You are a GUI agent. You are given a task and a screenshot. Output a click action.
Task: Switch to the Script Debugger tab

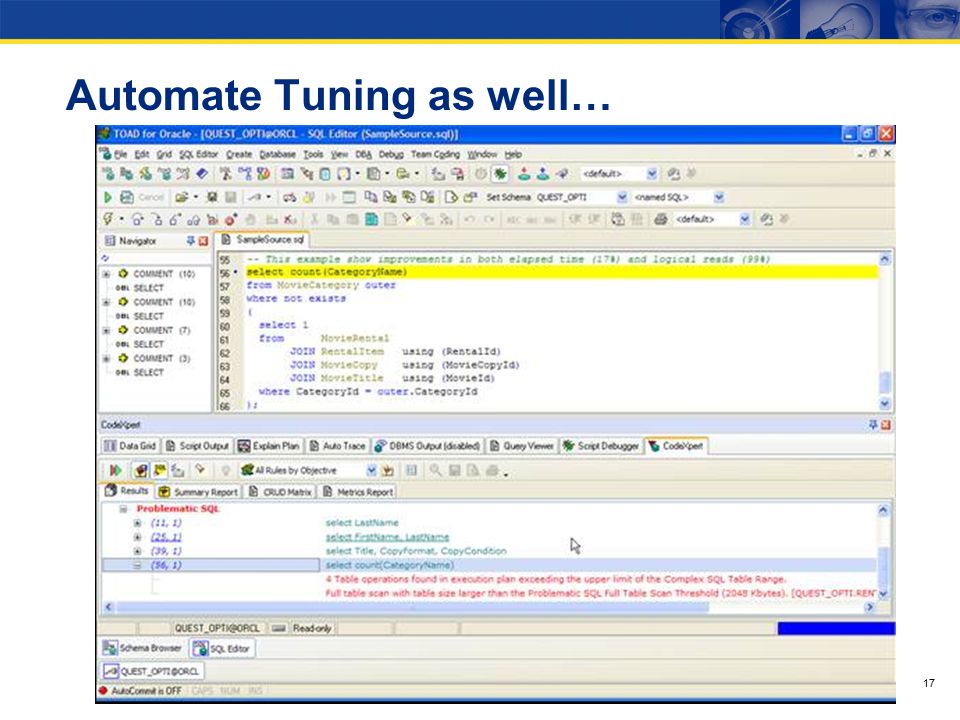point(601,446)
